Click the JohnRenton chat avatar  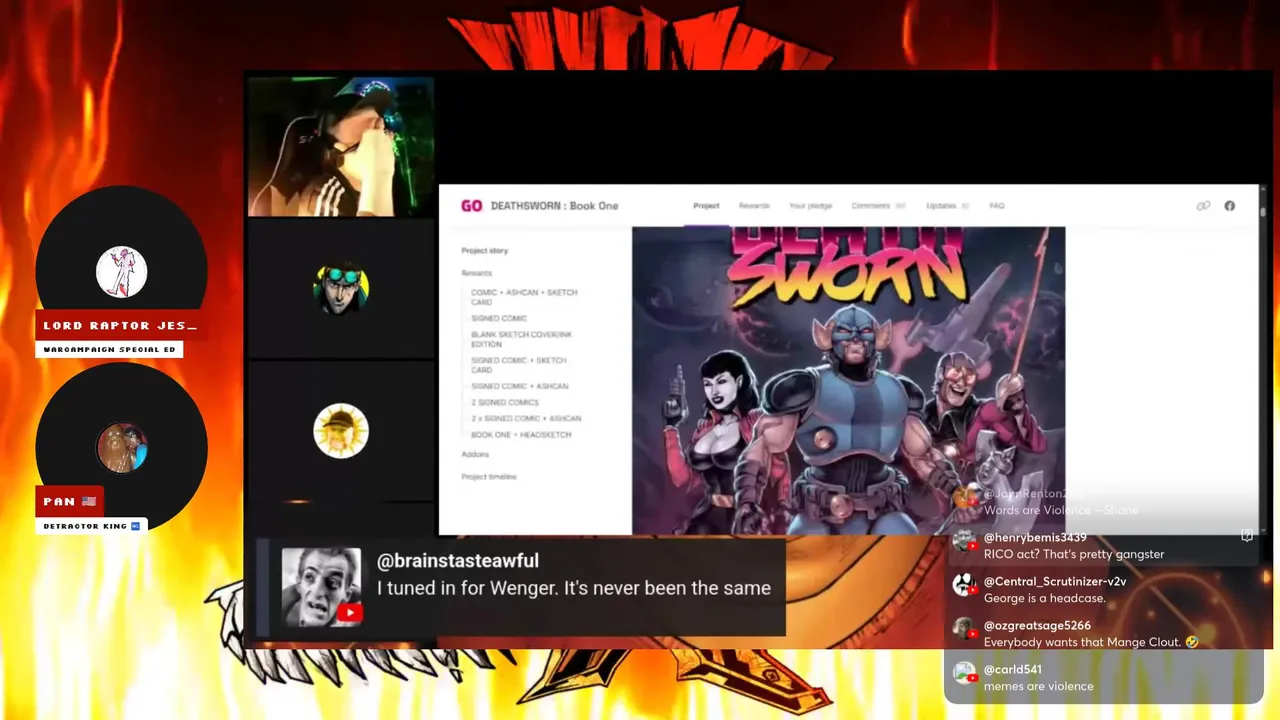pyautogui.click(x=964, y=497)
